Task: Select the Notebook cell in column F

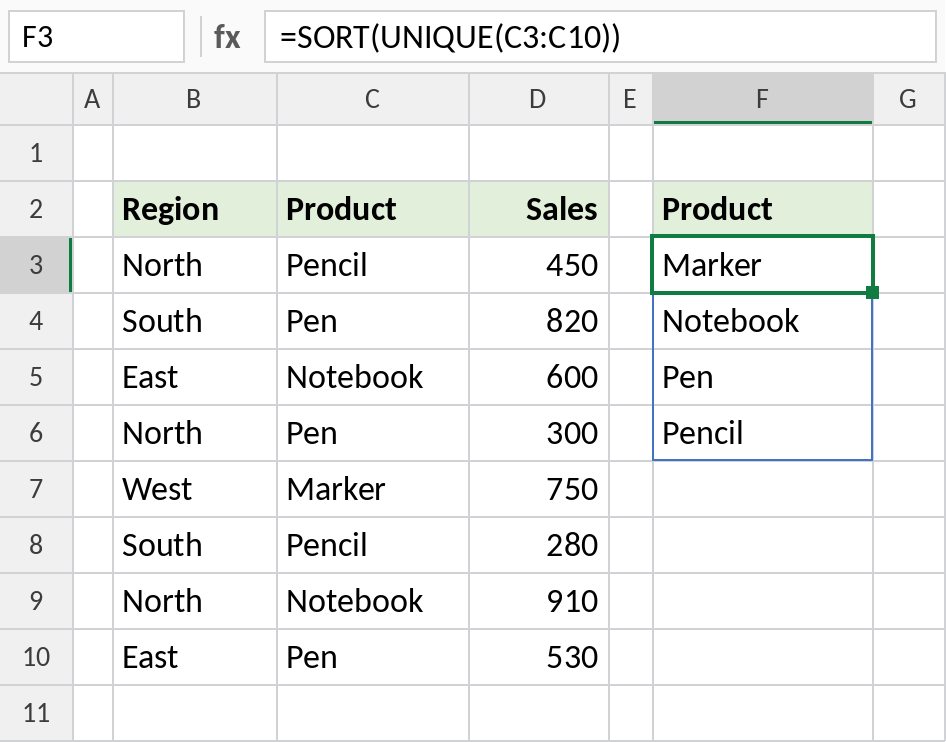Action: pyautogui.click(x=763, y=321)
